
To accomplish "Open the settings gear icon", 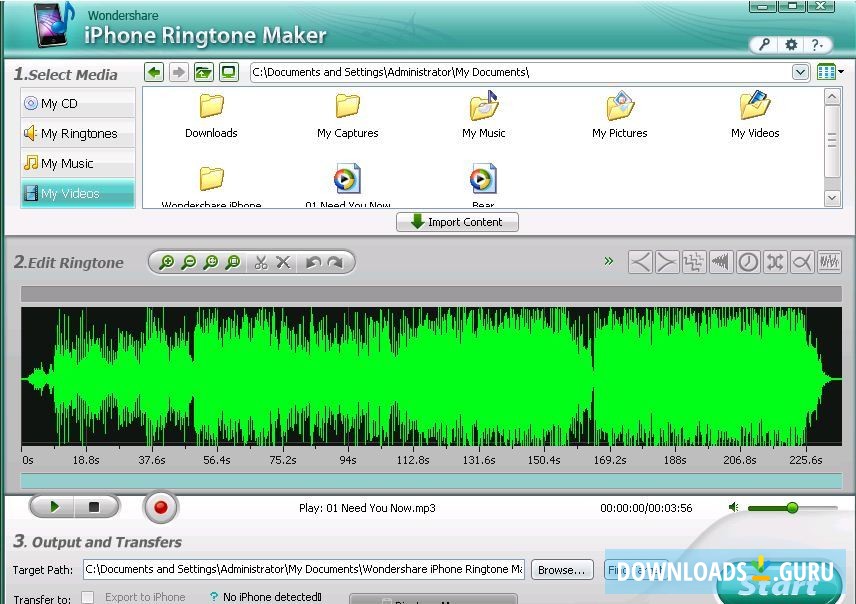I will click(x=791, y=45).
